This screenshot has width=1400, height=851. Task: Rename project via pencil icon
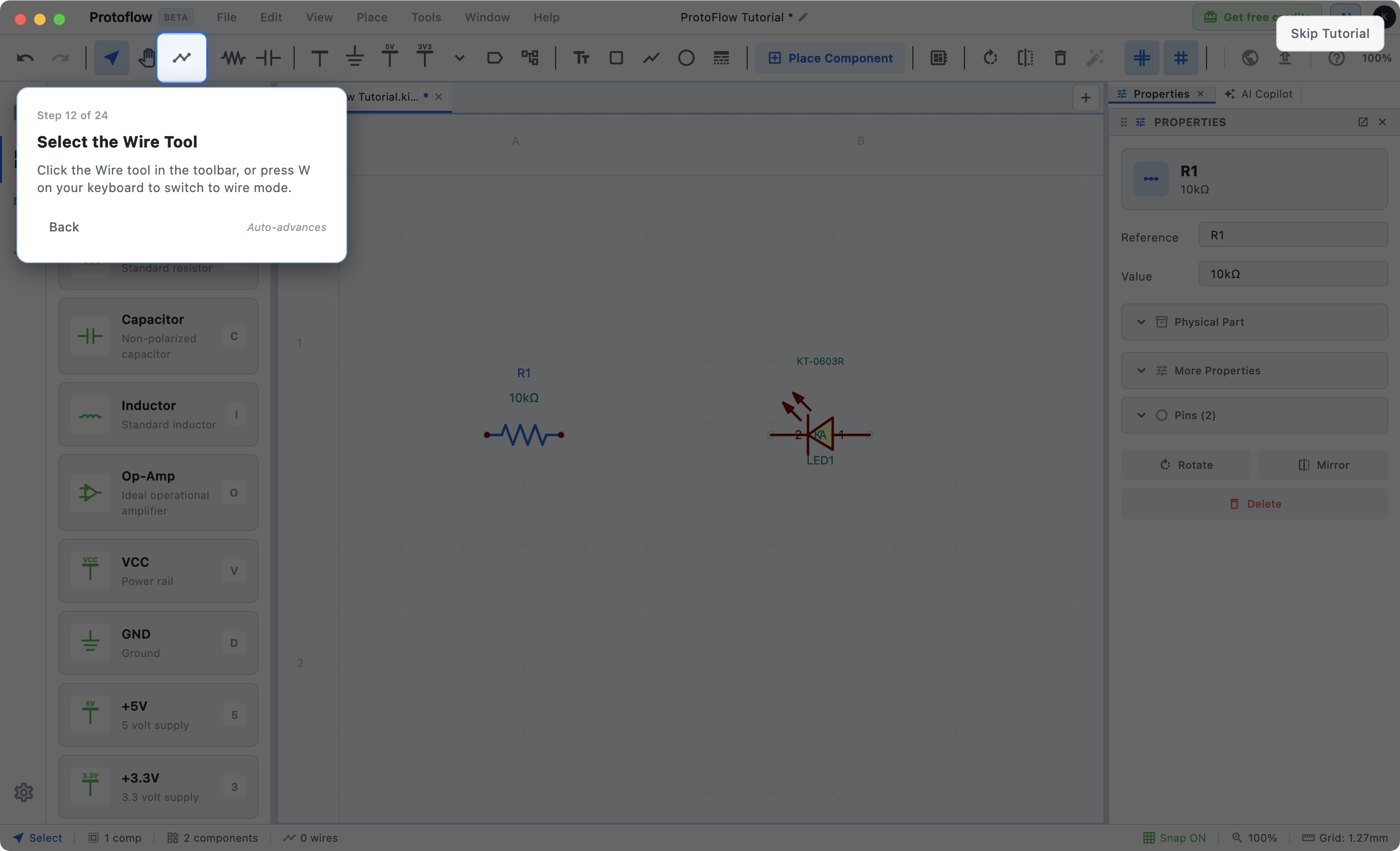[x=803, y=17]
